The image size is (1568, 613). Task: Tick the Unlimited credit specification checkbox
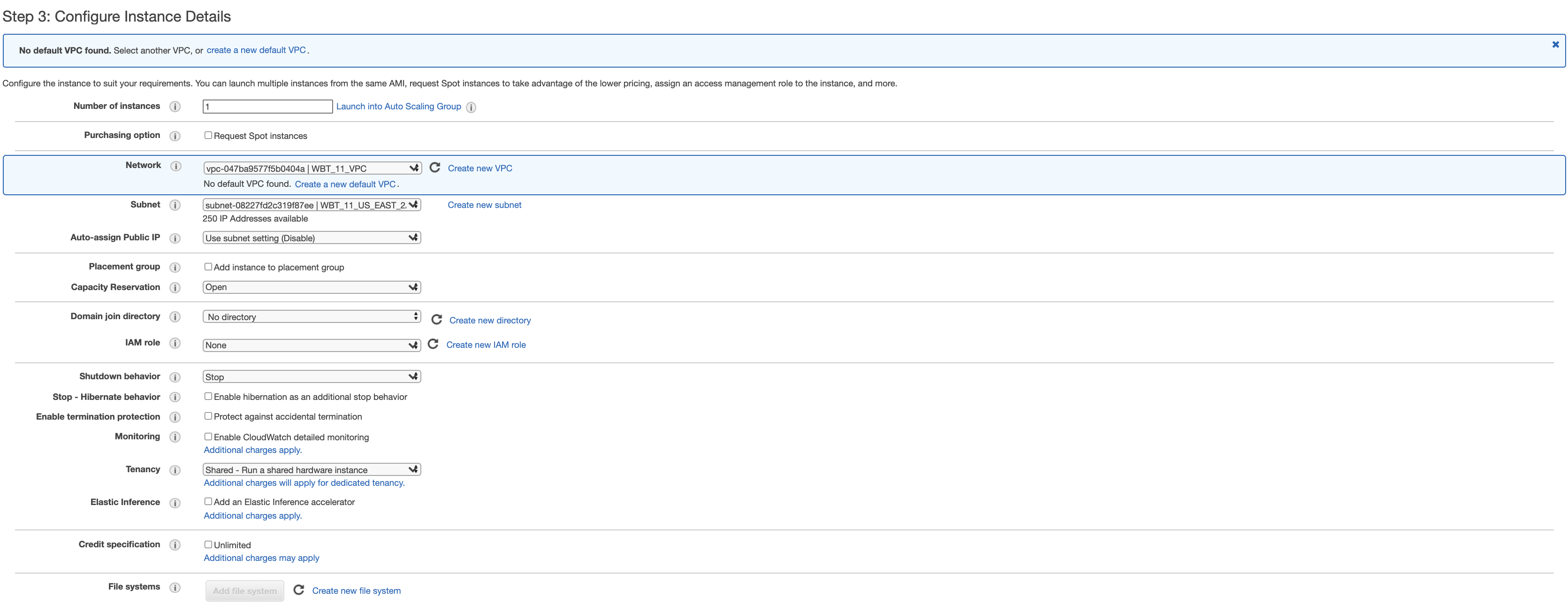coord(208,544)
